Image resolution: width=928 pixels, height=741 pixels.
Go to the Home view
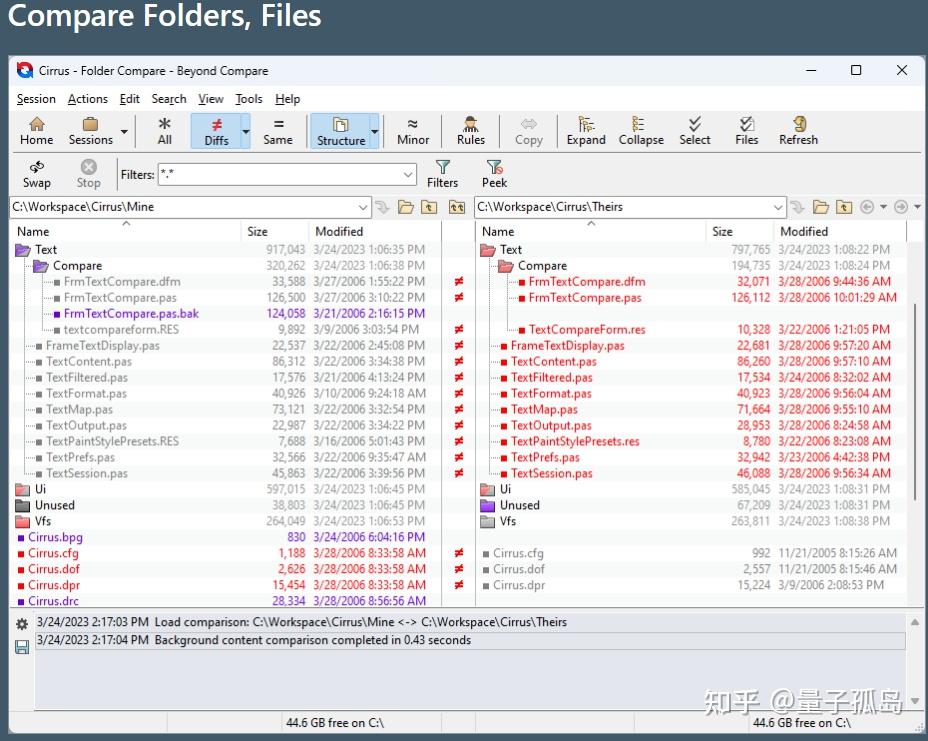coord(37,131)
